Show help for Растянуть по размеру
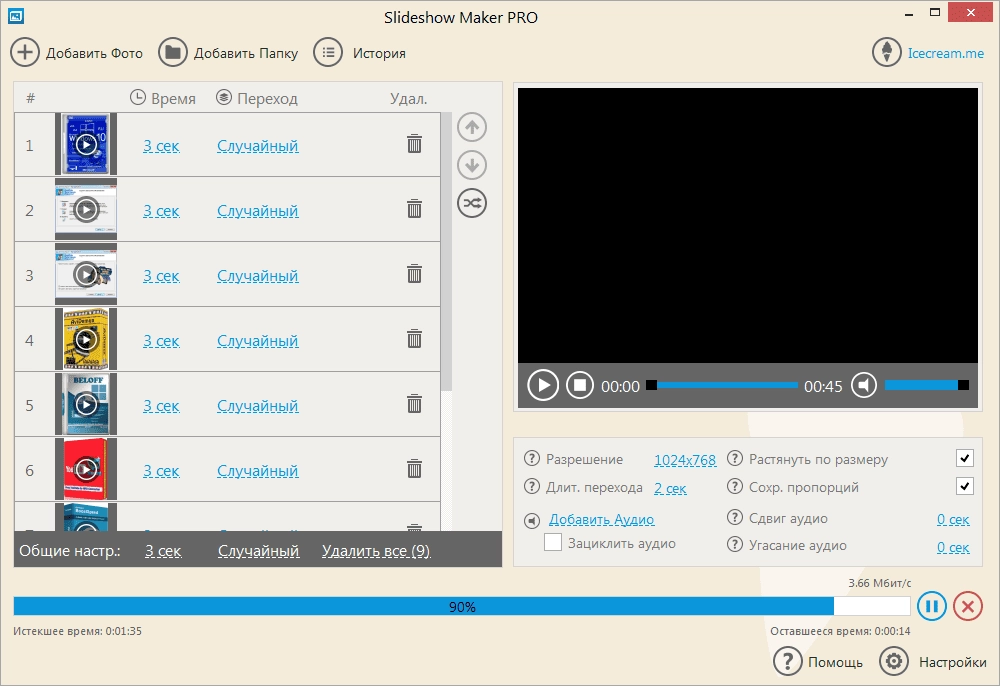 735,458
